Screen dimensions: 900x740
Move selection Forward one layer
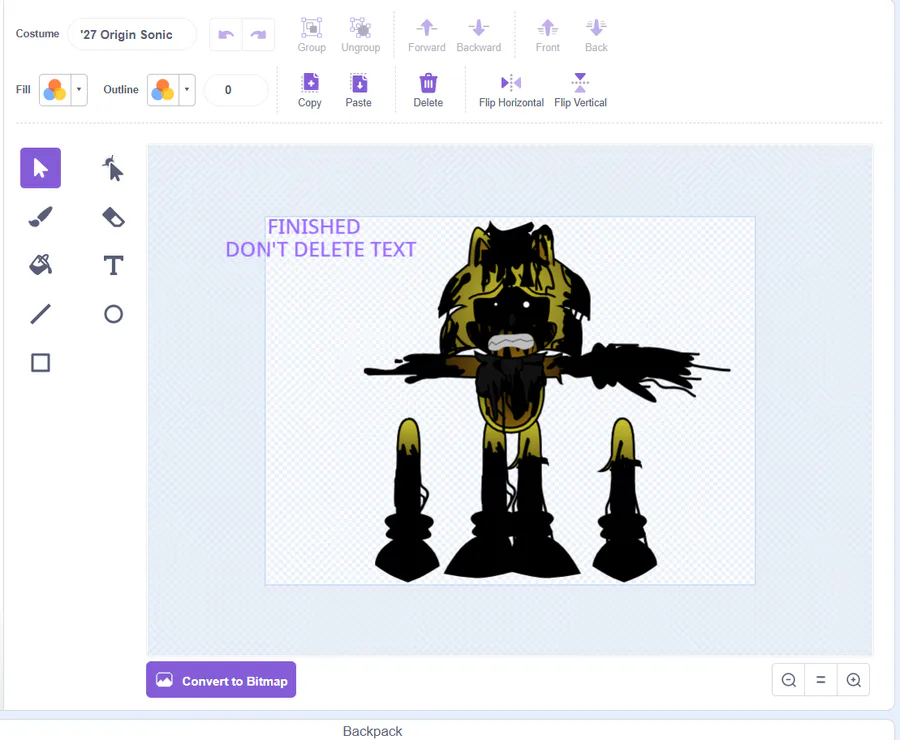coord(426,35)
